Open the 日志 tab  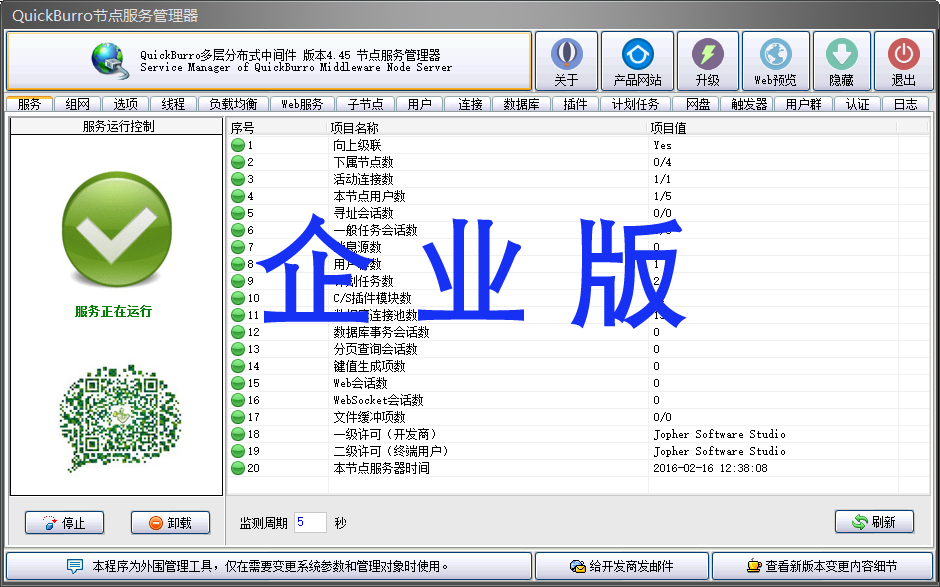pyautogui.click(x=905, y=104)
